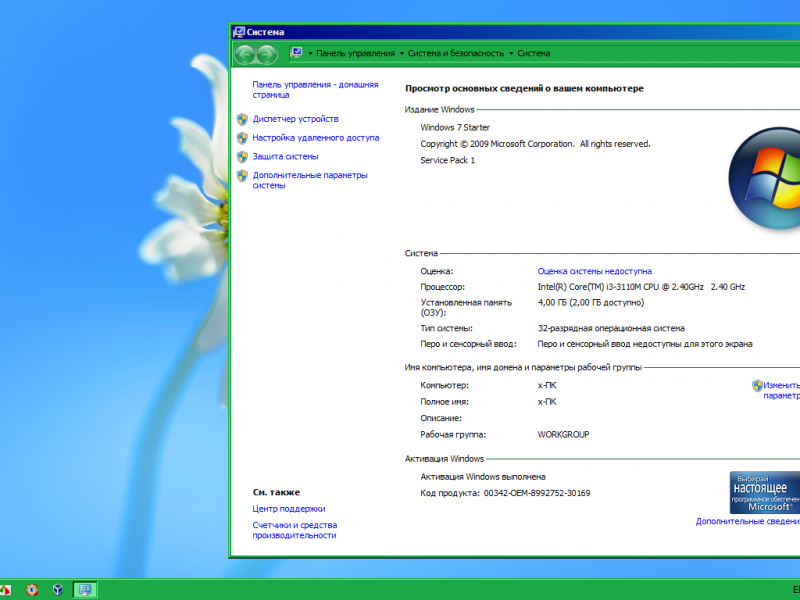Open Дополнительные параметры системы link

[310, 180]
